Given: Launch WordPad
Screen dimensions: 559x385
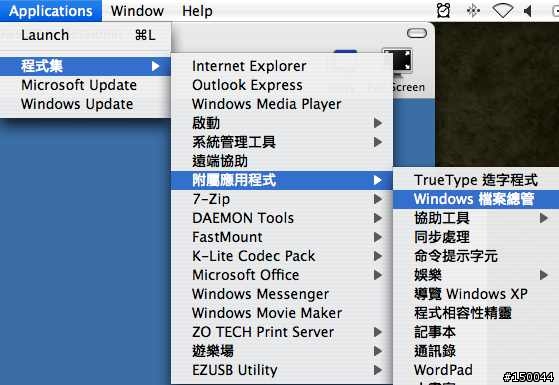Looking at the screenshot, I should point(476,370).
